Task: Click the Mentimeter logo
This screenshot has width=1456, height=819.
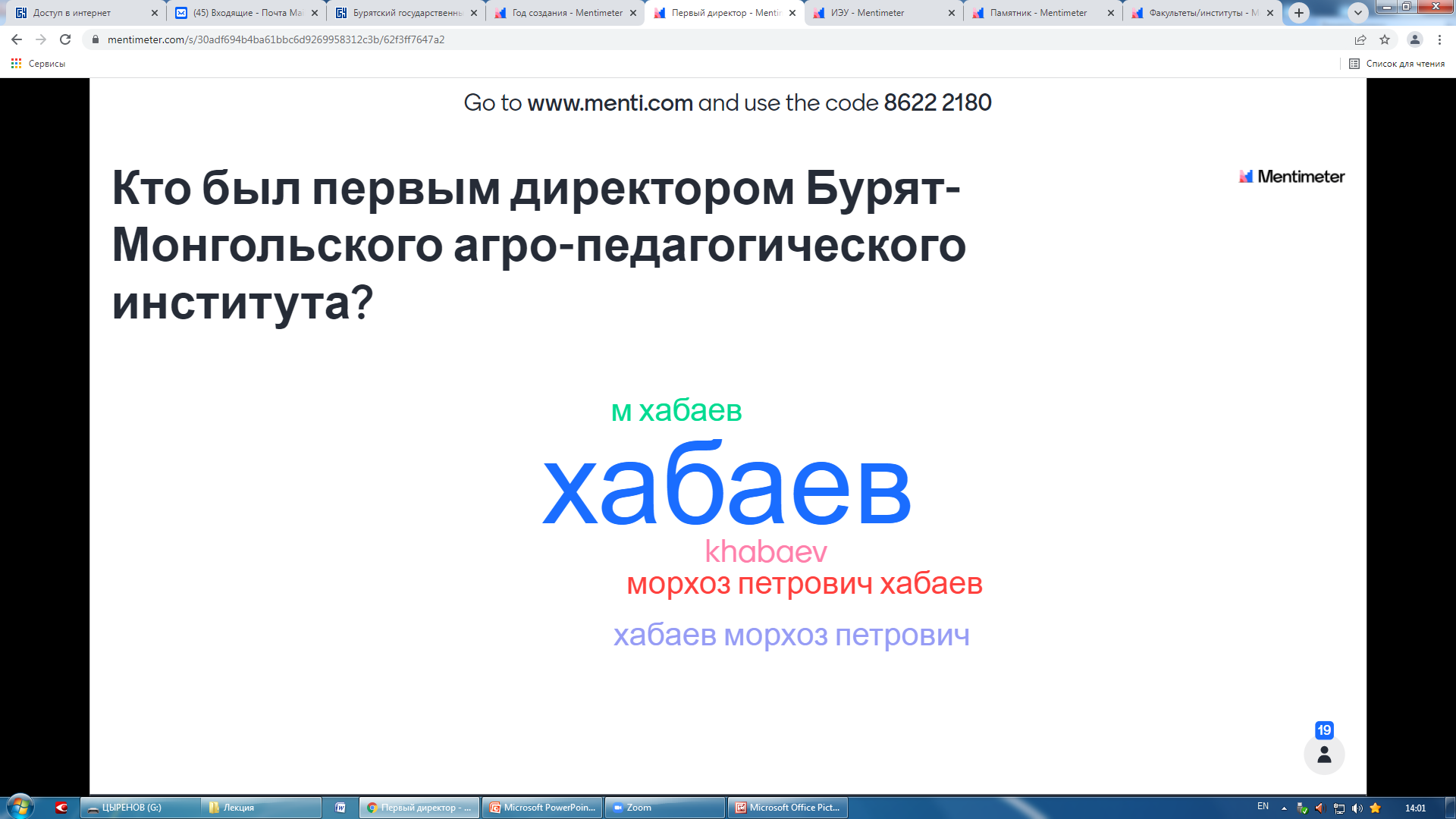Action: point(1291,177)
